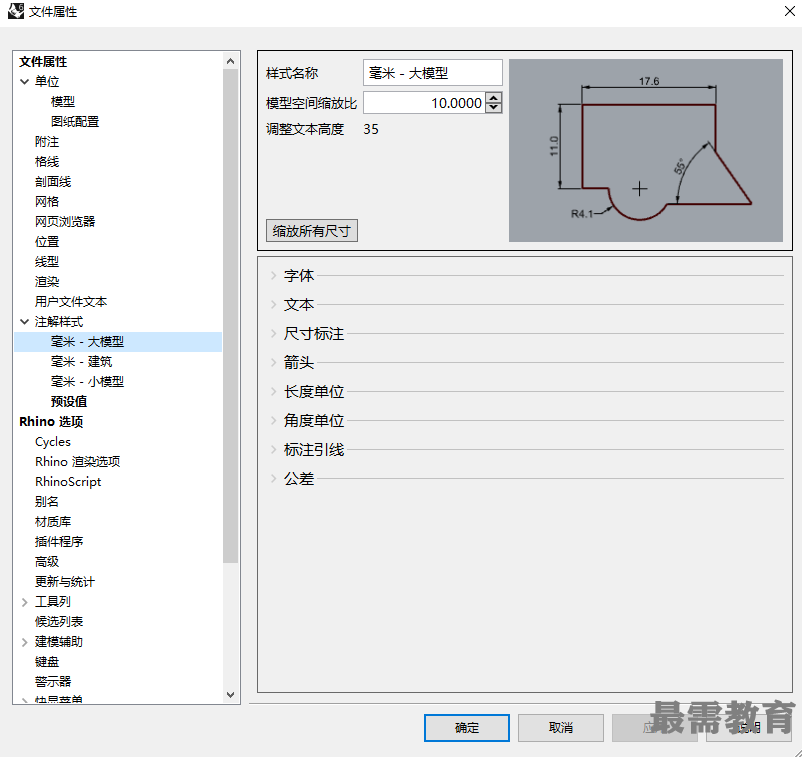802x757 pixels.
Task: Confirm with the 确定 button
Action: (466, 727)
